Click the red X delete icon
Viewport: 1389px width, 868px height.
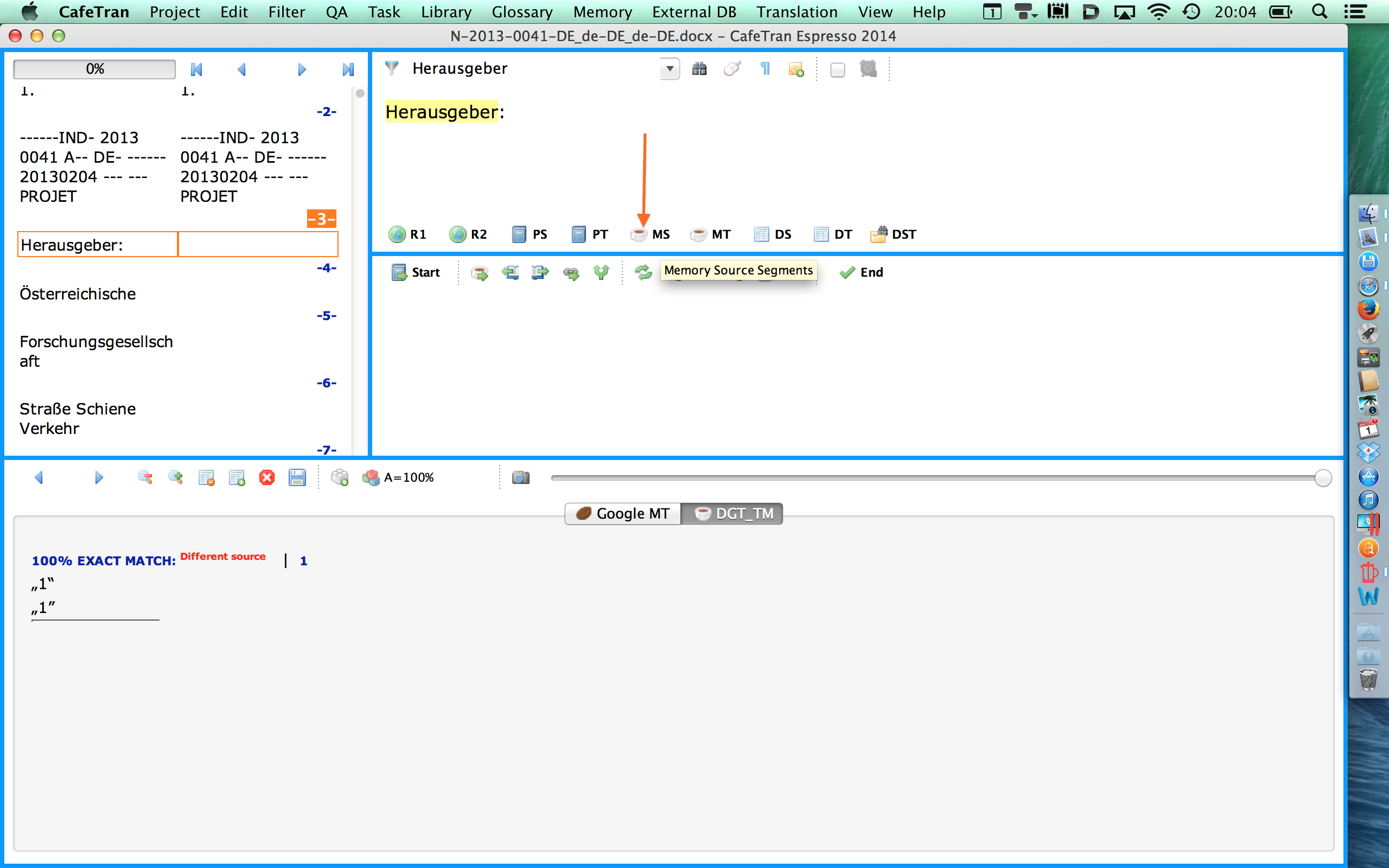tap(266, 477)
